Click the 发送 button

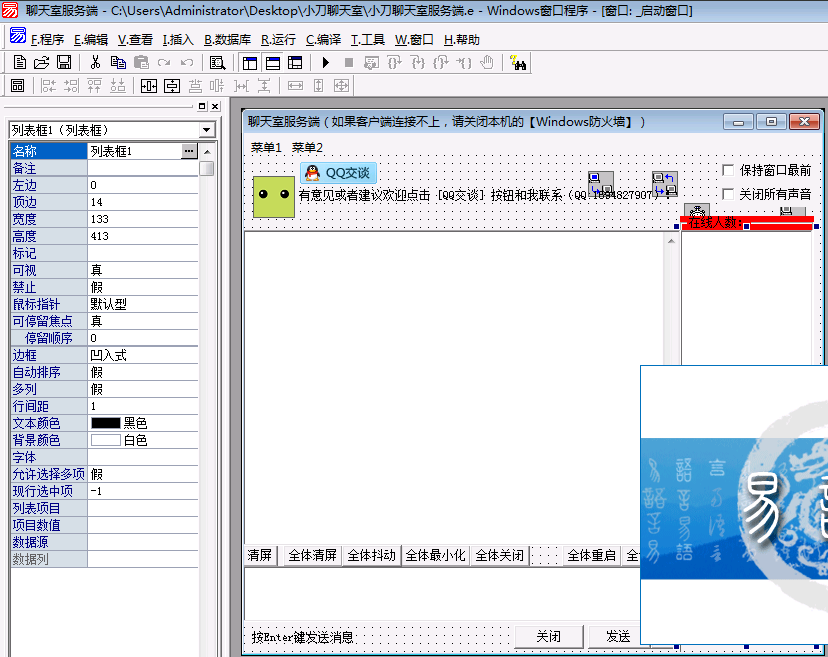[618, 636]
